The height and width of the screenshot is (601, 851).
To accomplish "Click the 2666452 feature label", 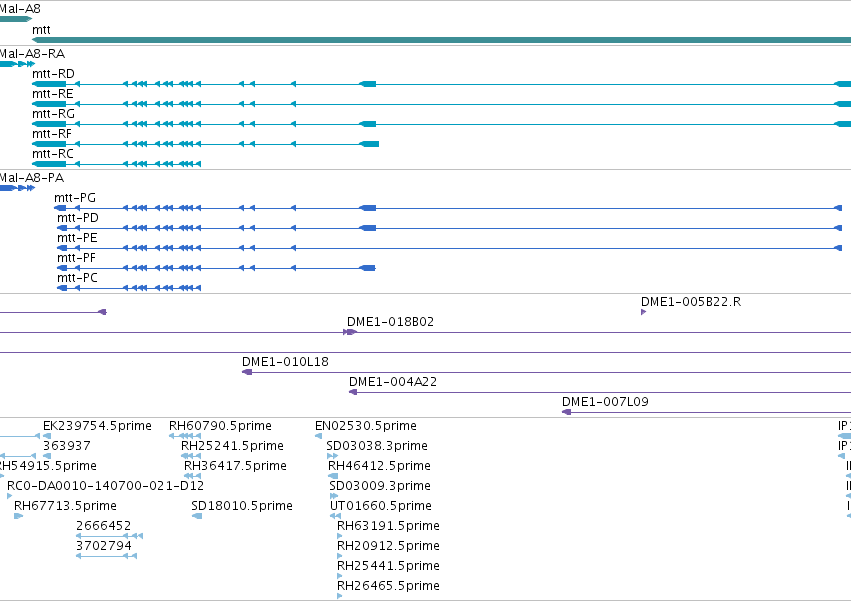I will 104,526.
